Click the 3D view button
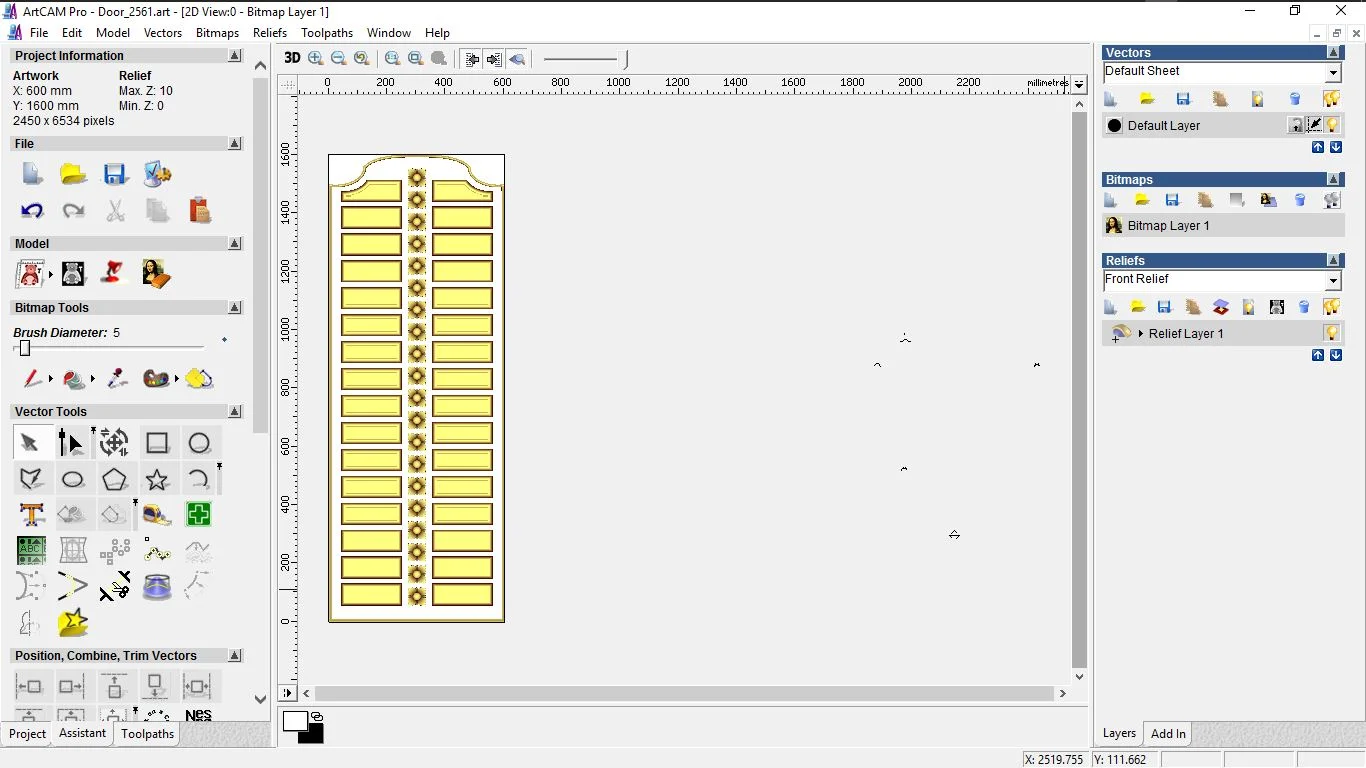Image resolution: width=1366 pixels, height=768 pixels. (292, 58)
